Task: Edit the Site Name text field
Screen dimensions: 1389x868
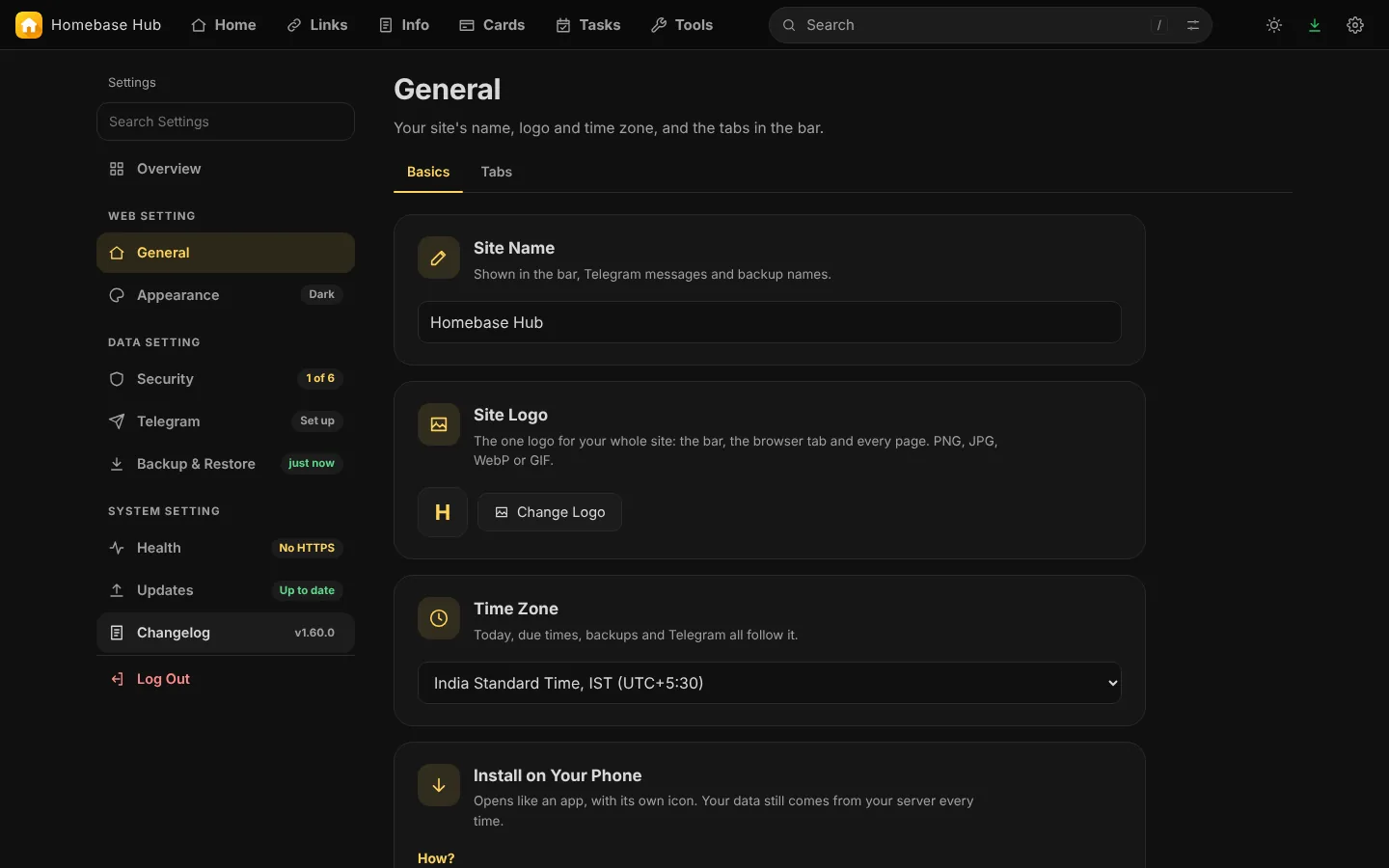Action: point(770,322)
